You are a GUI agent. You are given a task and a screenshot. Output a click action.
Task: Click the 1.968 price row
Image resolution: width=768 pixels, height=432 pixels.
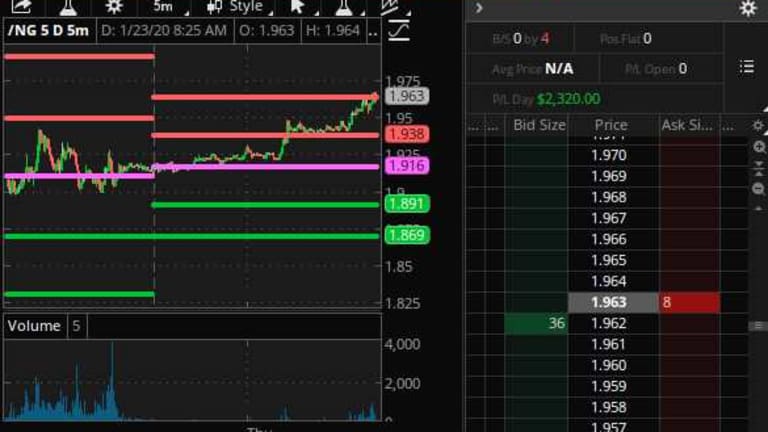608,197
